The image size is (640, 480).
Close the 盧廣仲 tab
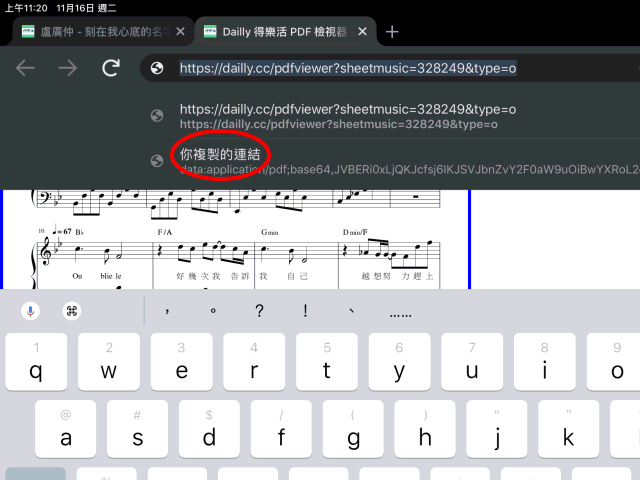tap(180, 32)
